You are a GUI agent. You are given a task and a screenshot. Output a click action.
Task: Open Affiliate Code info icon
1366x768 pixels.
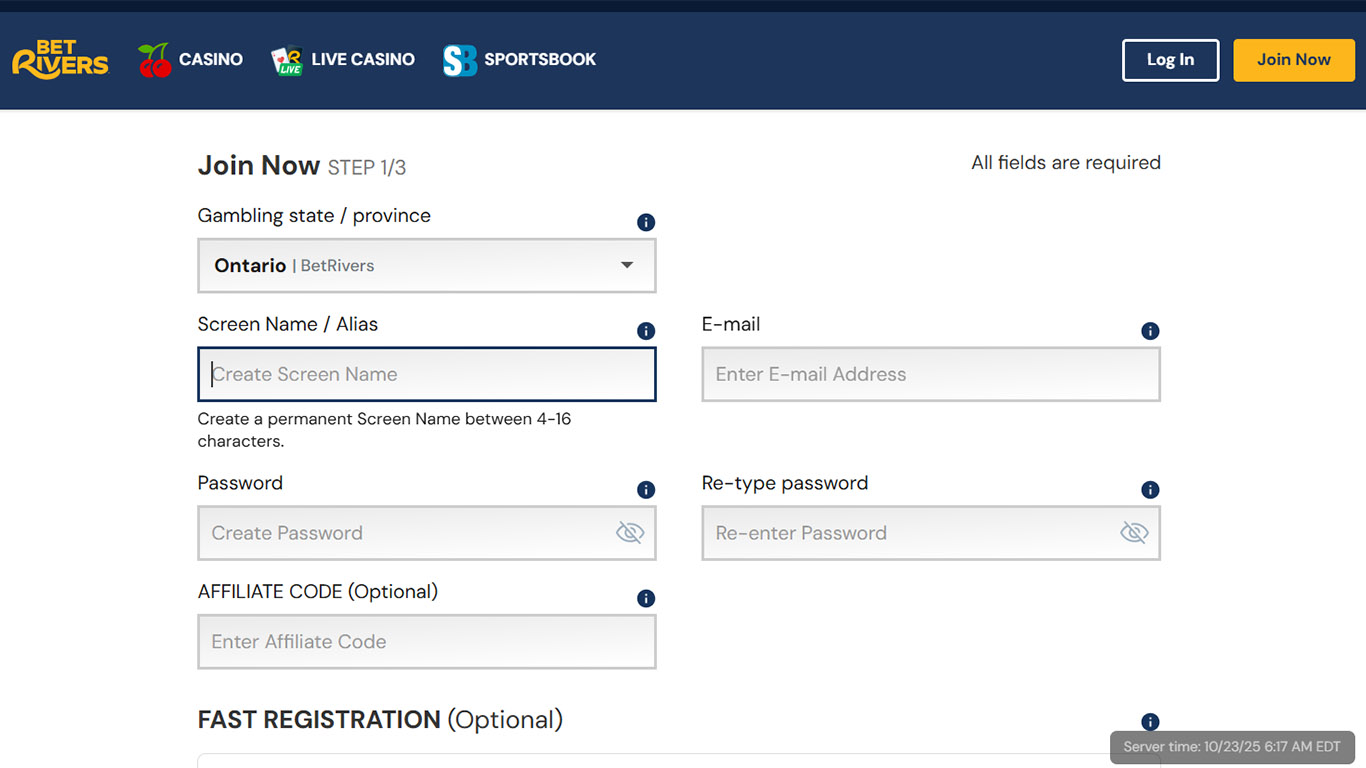point(646,599)
